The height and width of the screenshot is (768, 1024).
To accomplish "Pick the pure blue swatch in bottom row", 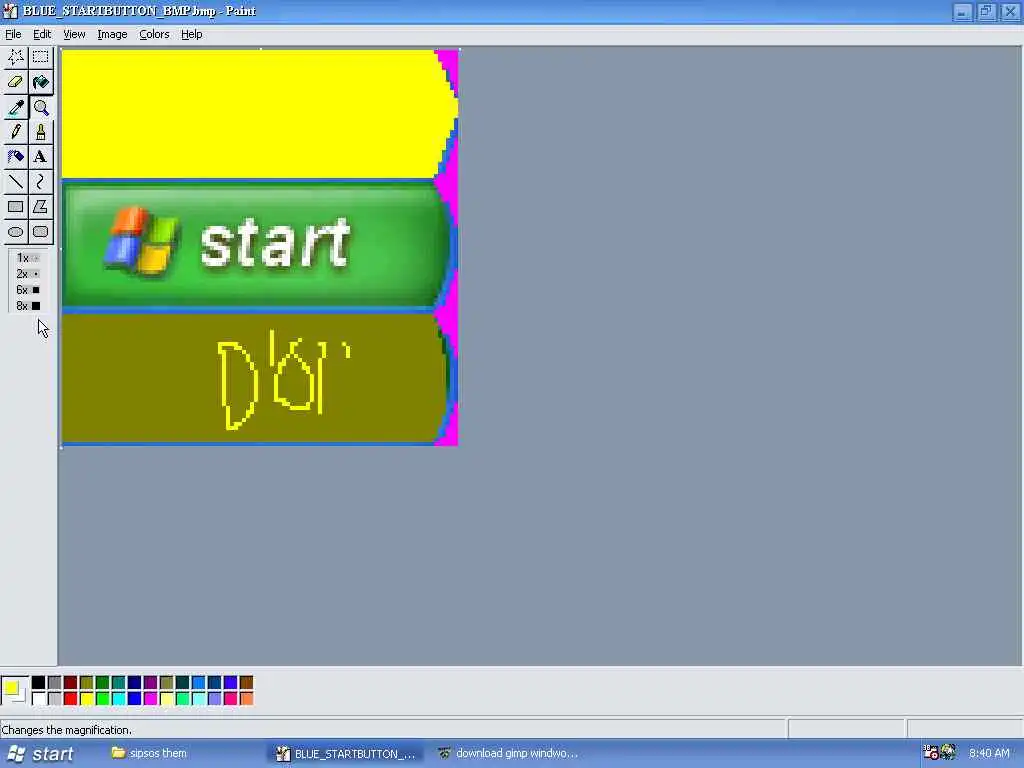I will [135, 699].
